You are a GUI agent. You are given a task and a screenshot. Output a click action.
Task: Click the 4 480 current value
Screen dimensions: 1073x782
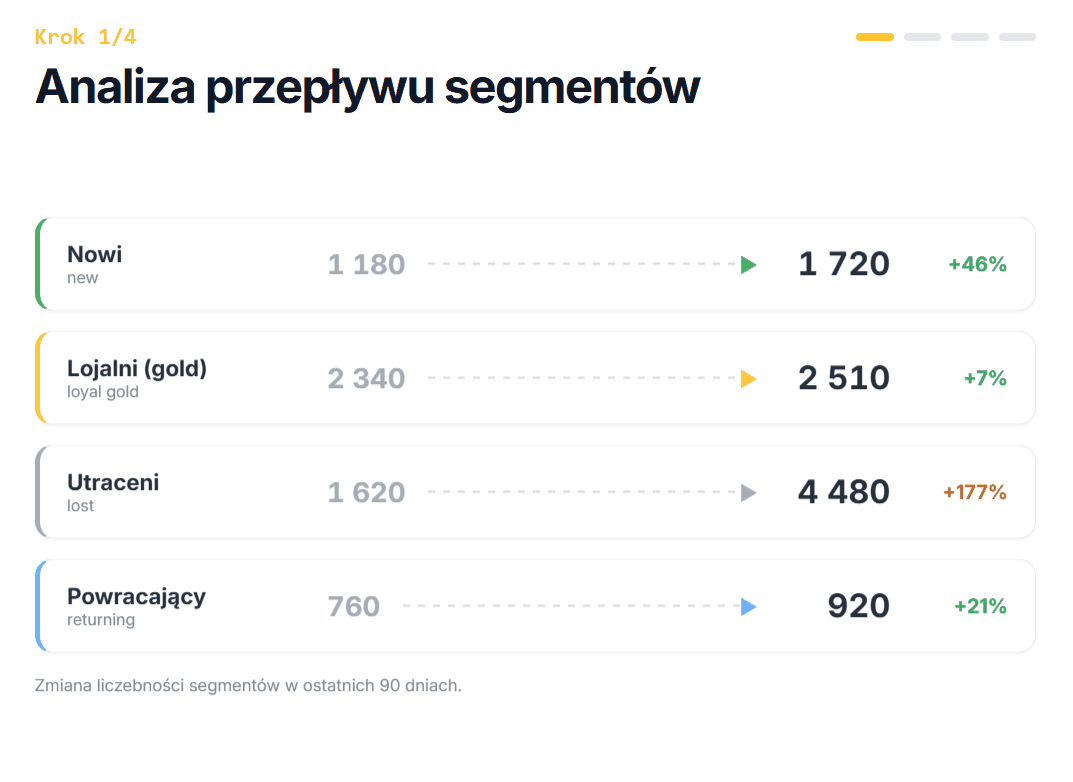[x=844, y=492]
